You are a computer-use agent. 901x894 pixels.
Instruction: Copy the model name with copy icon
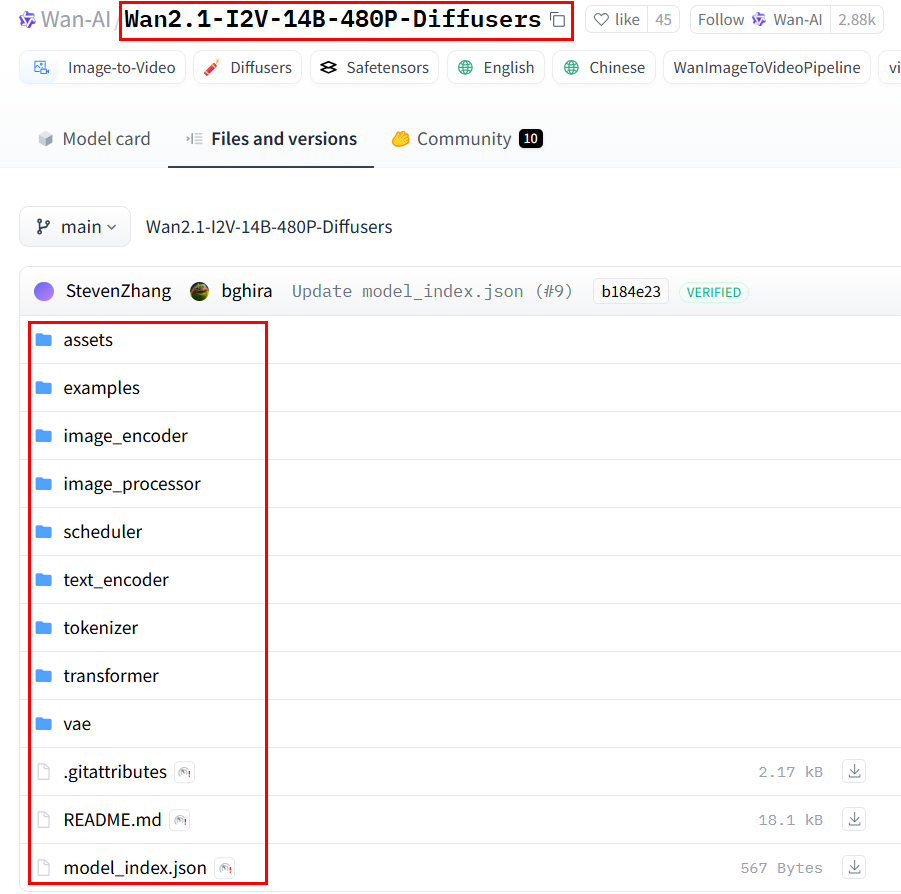(557, 20)
